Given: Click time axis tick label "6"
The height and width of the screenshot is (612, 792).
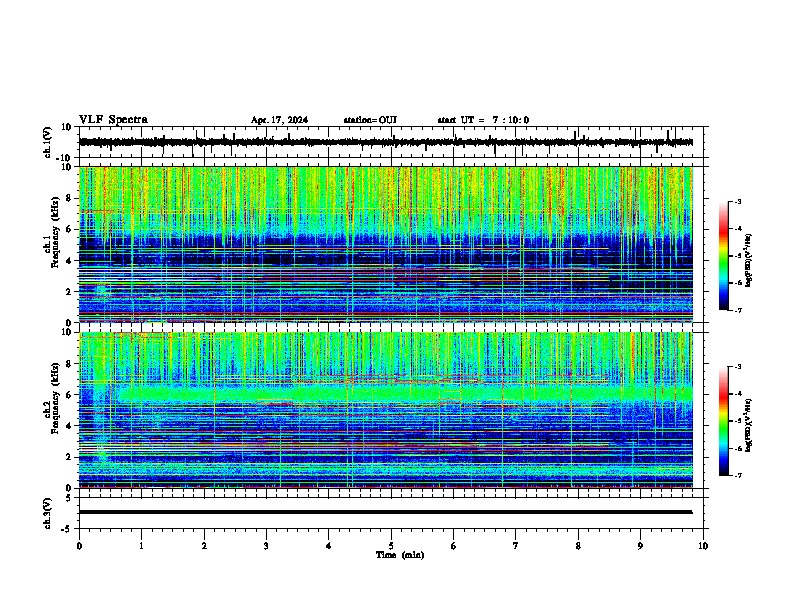Looking at the screenshot, I should (454, 546).
